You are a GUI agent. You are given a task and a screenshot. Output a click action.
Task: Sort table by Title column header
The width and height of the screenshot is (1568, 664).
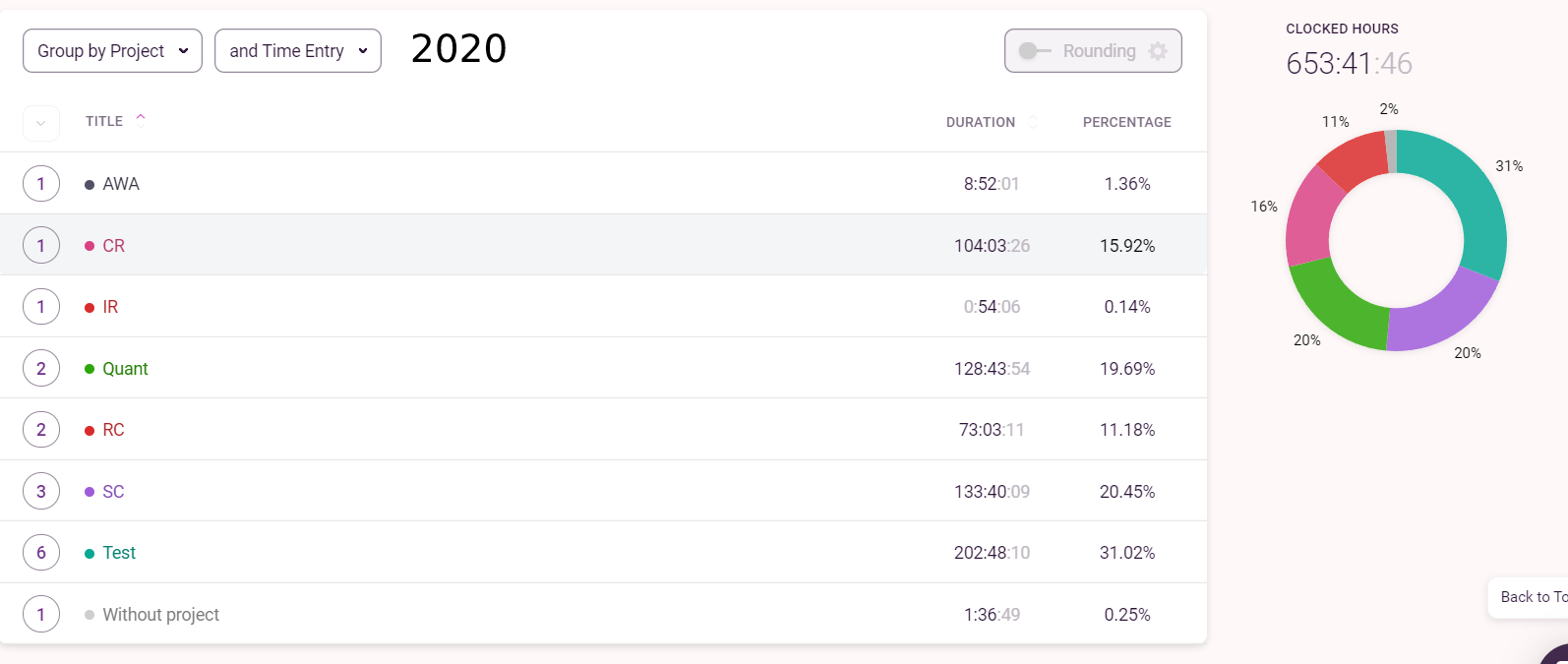pyautogui.click(x=104, y=121)
